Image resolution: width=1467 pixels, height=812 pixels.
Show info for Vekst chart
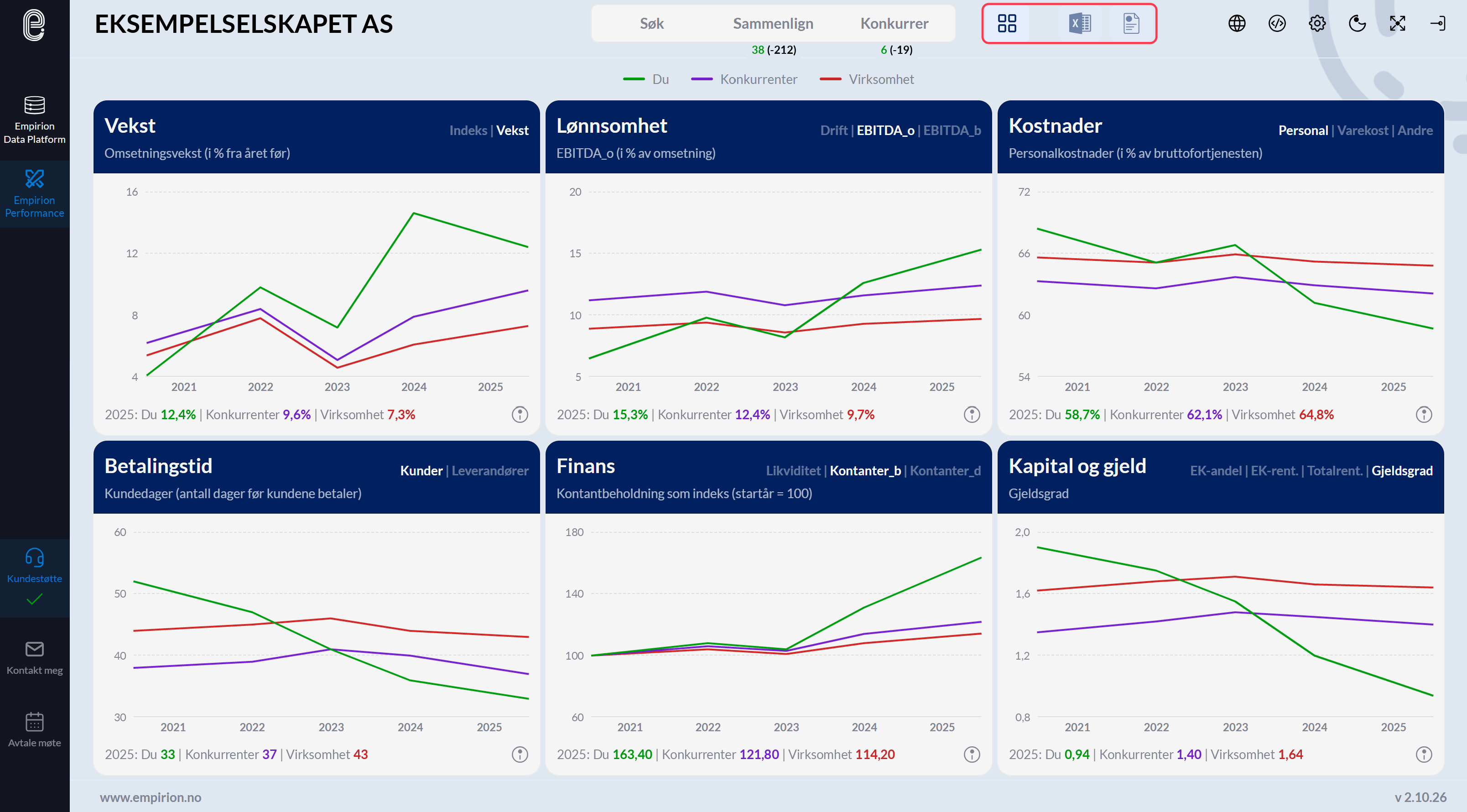pos(520,415)
